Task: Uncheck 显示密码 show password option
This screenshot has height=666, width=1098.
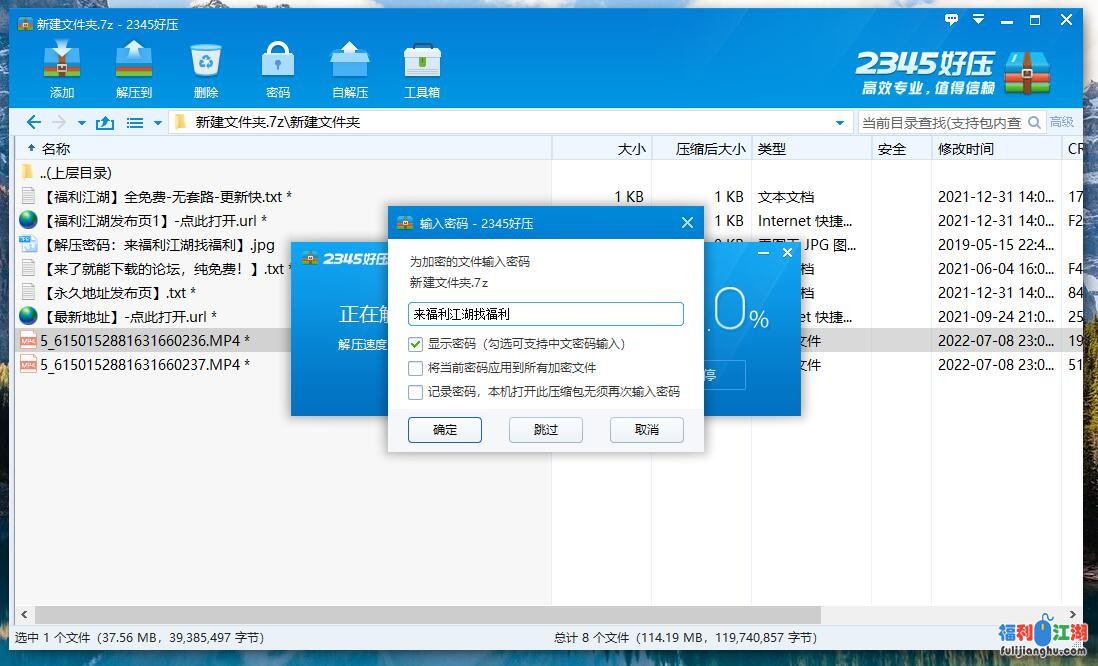Action: point(417,343)
